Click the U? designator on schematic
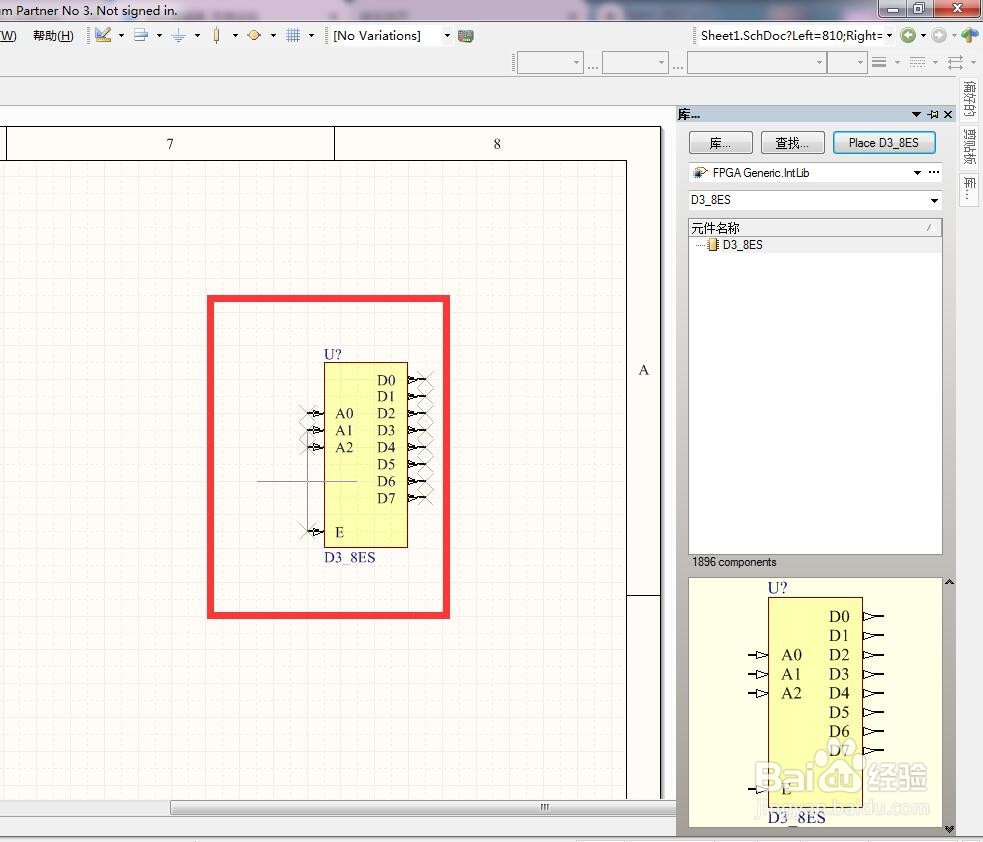Image resolution: width=983 pixels, height=842 pixels. [x=332, y=354]
